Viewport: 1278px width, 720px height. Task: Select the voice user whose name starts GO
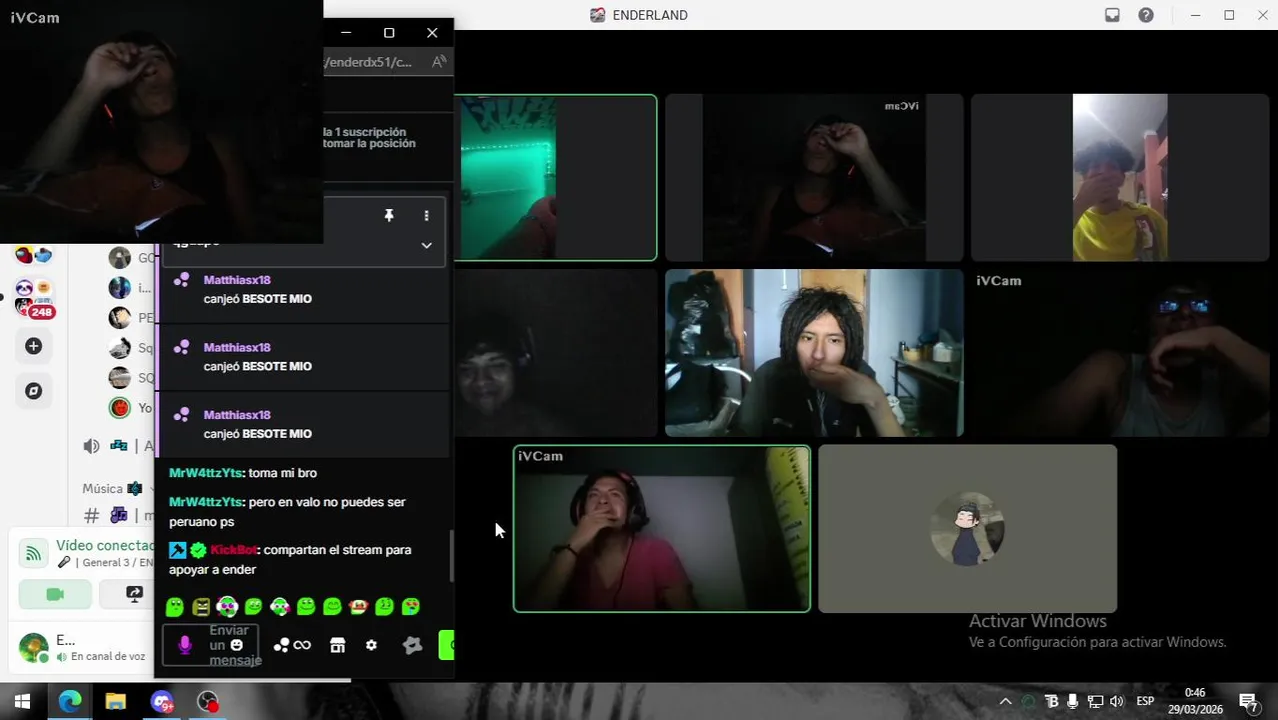(x=120, y=258)
